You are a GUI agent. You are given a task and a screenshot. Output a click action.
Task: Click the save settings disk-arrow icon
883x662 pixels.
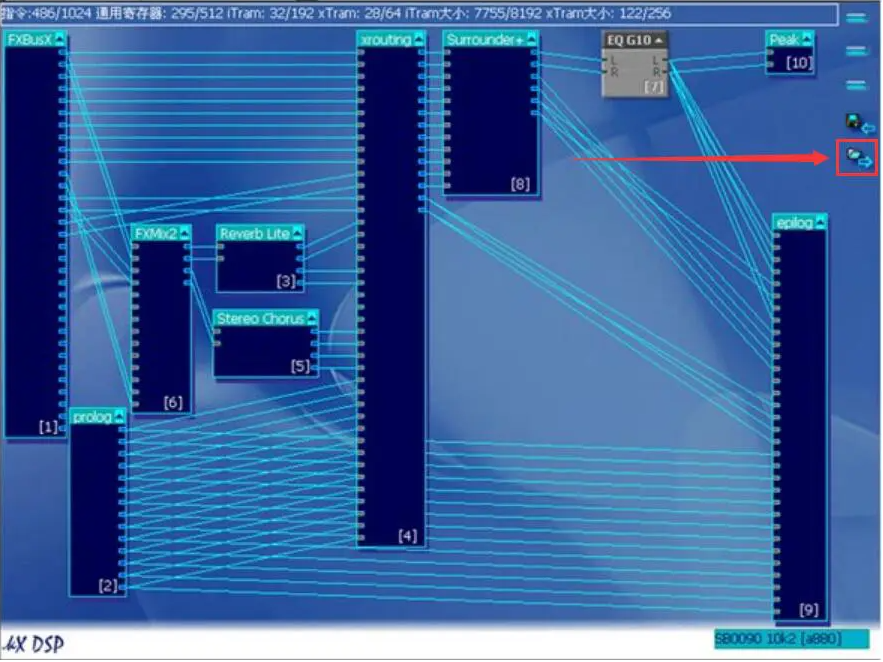pos(859,123)
